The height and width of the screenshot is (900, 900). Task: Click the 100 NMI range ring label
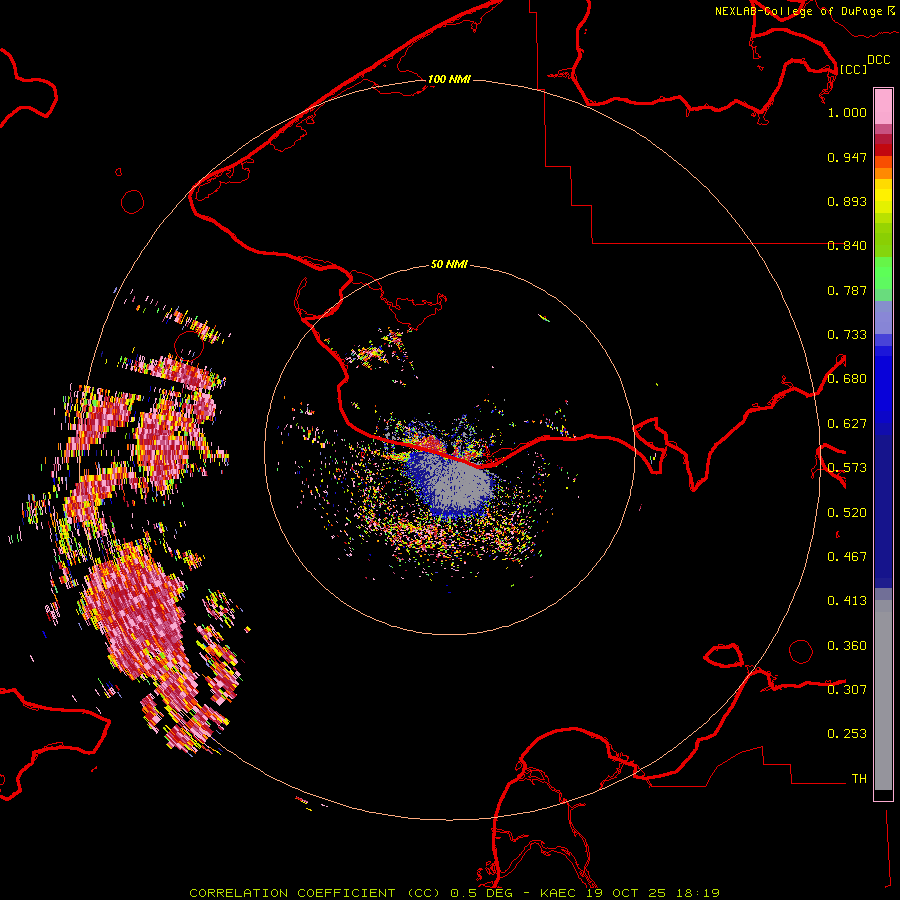click(449, 79)
